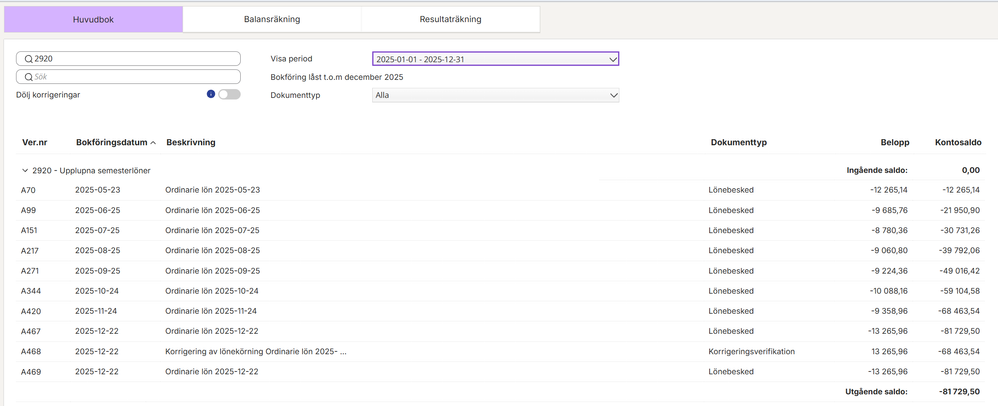Viewport: 998px width, 406px height.
Task: Select the Huvudbok tab
Action: point(93,19)
